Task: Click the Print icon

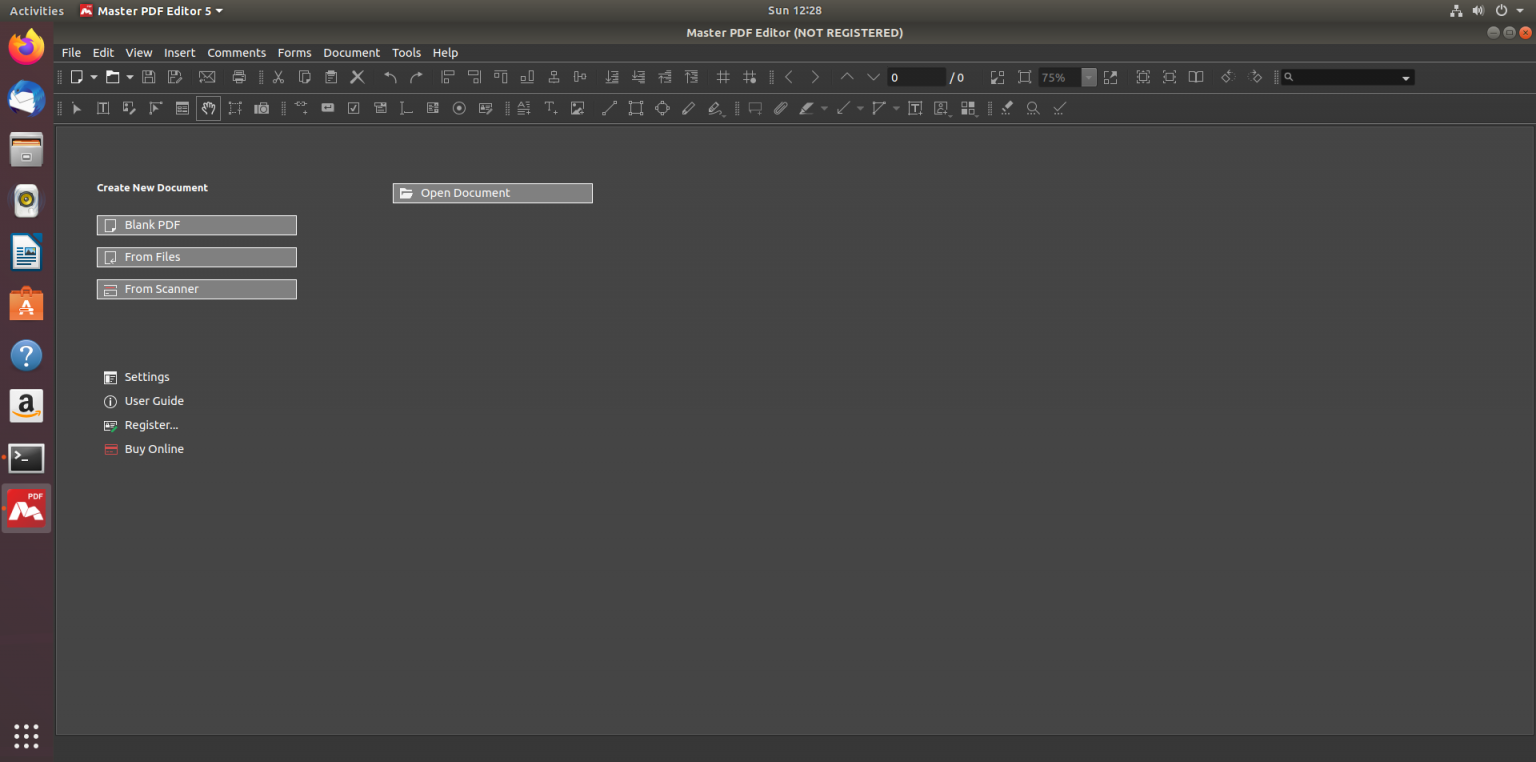Action: [x=239, y=76]
